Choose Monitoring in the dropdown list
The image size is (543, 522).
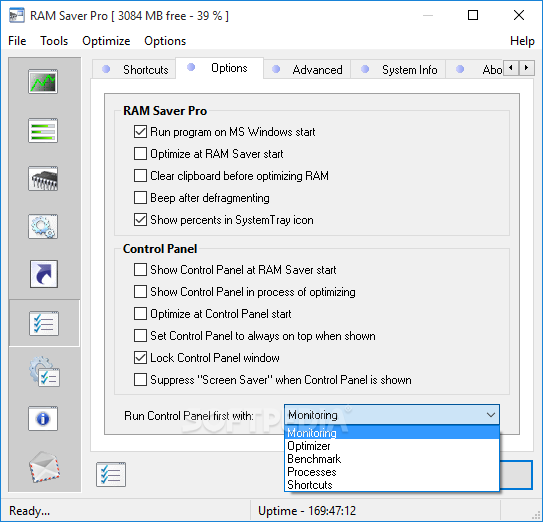pyautogui.click(x=392, y=433)
